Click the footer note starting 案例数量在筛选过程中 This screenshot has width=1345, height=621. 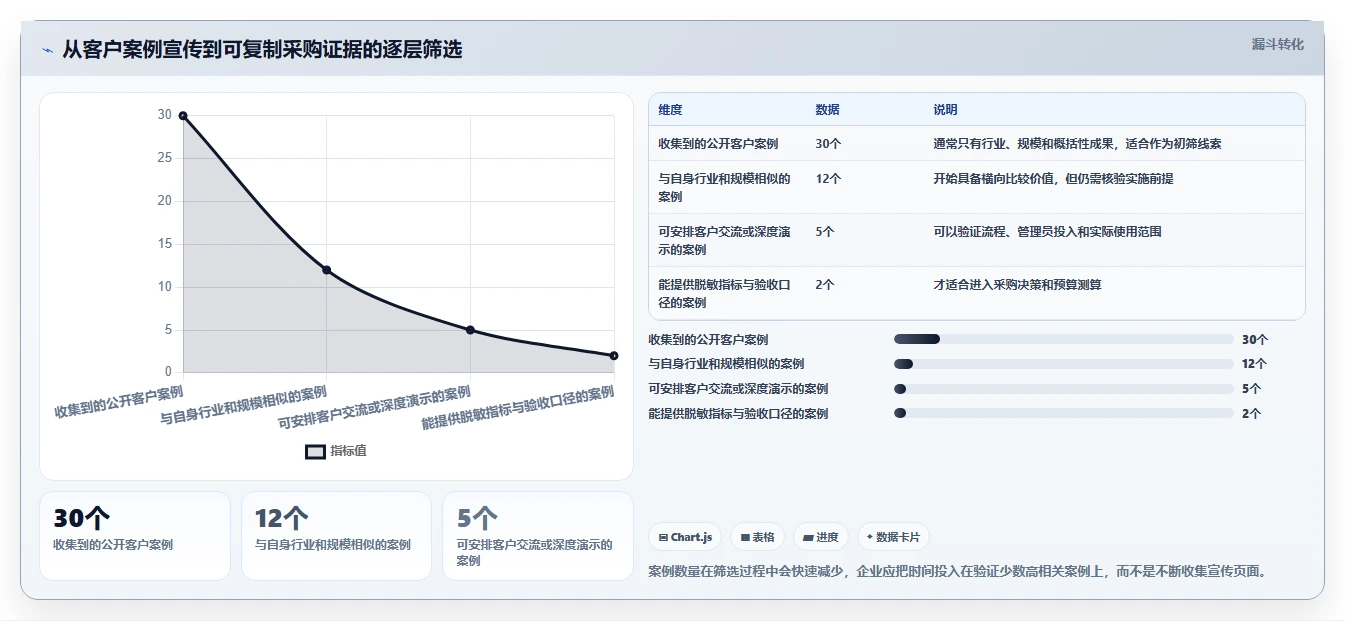[958, 572]
